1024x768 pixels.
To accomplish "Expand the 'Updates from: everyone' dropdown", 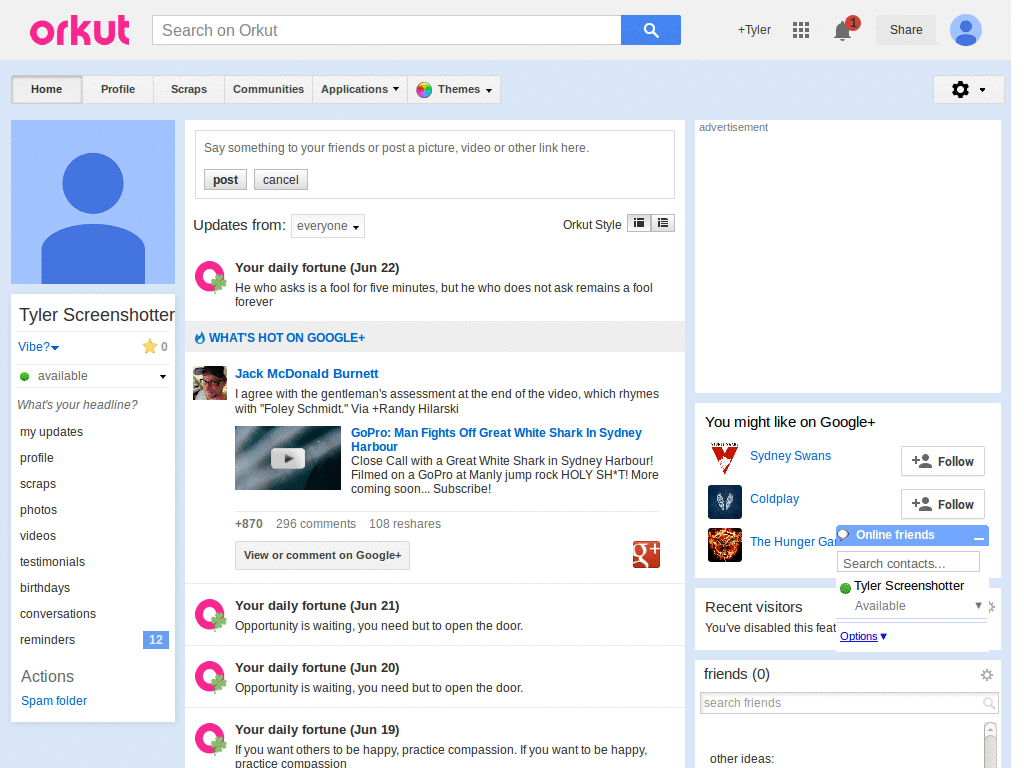I will pyautogui.click(x=328, y=226).
